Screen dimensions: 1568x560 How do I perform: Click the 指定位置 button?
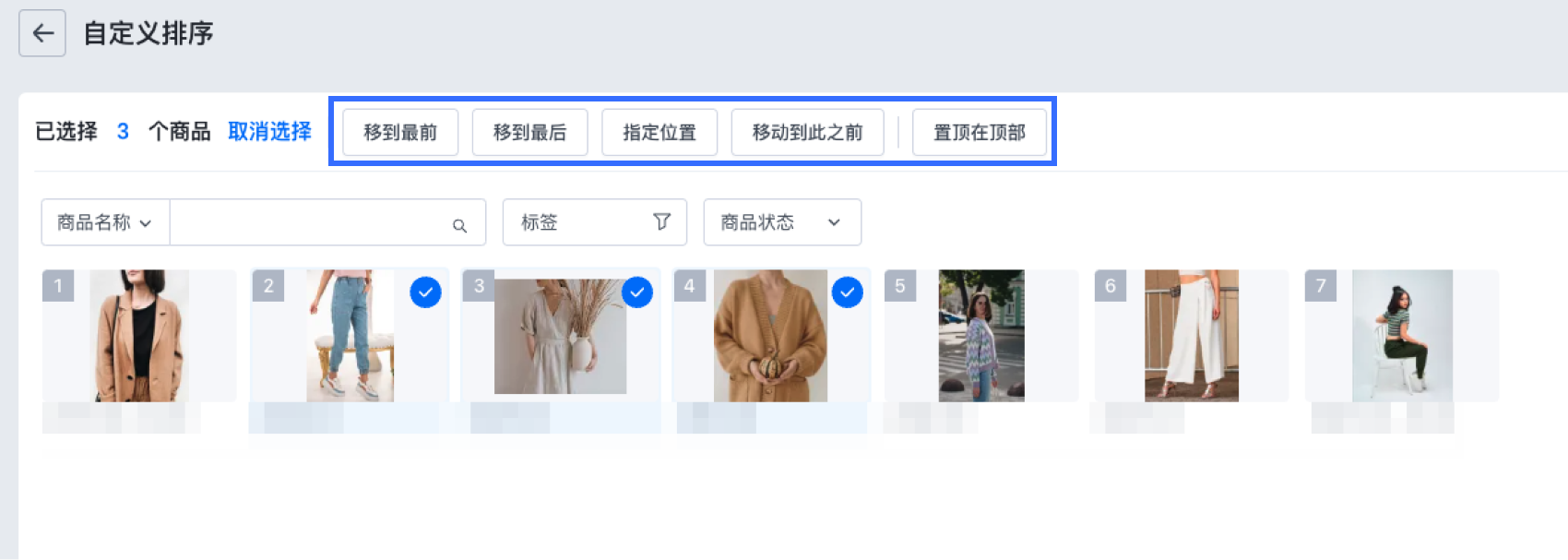659,132
